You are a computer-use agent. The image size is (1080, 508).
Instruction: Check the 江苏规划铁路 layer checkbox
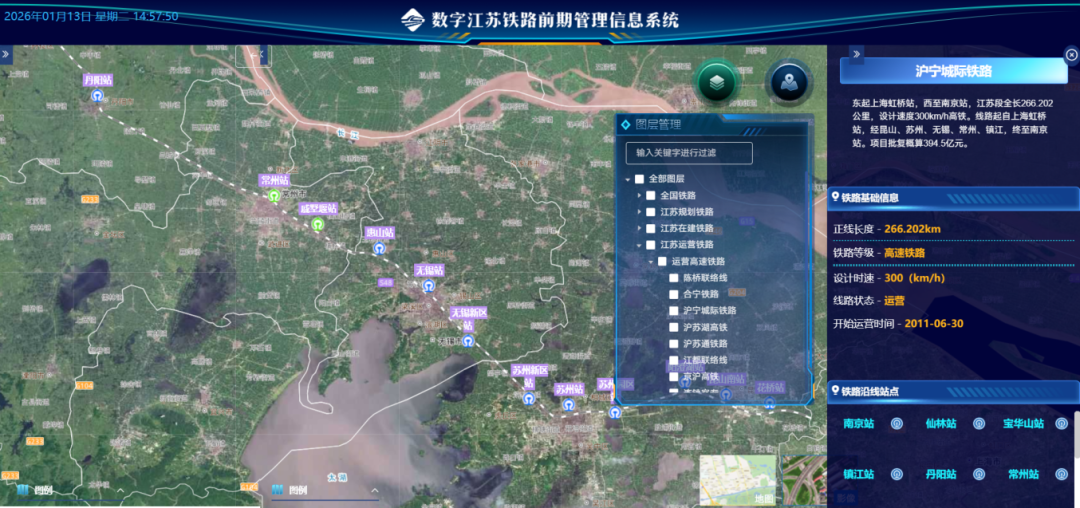650,212
